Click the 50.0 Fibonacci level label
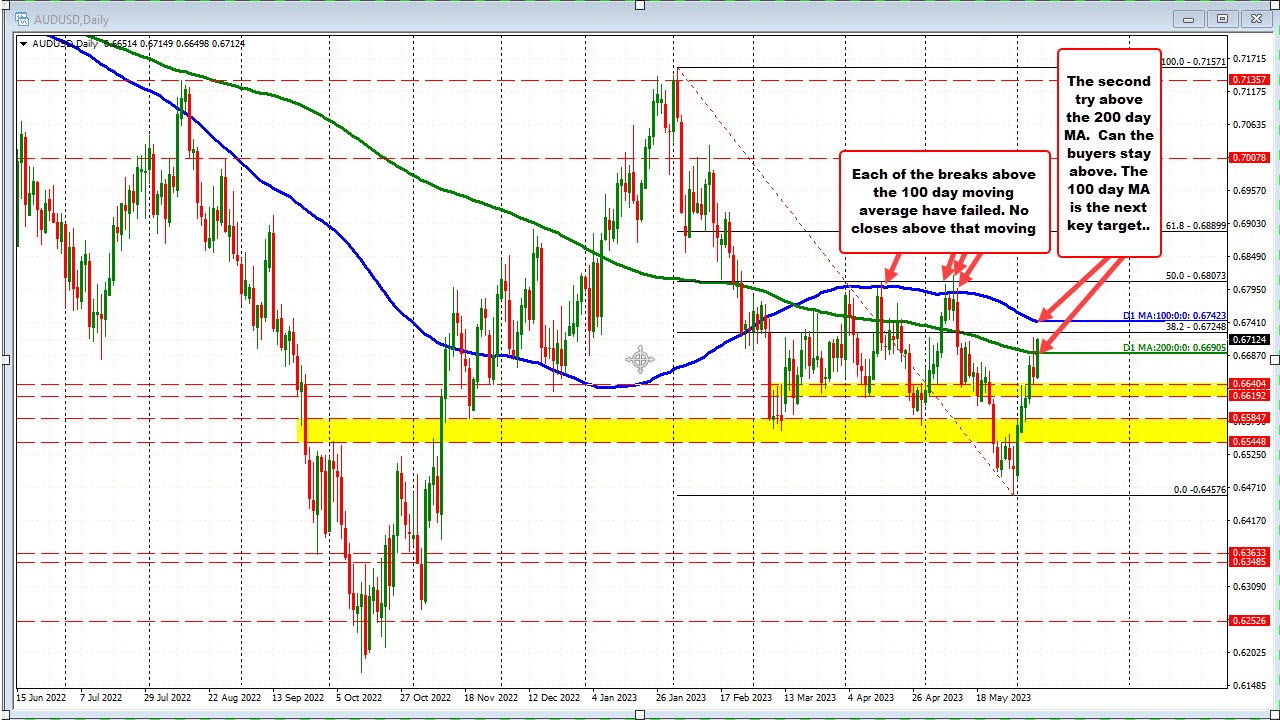 (1194, 276)
